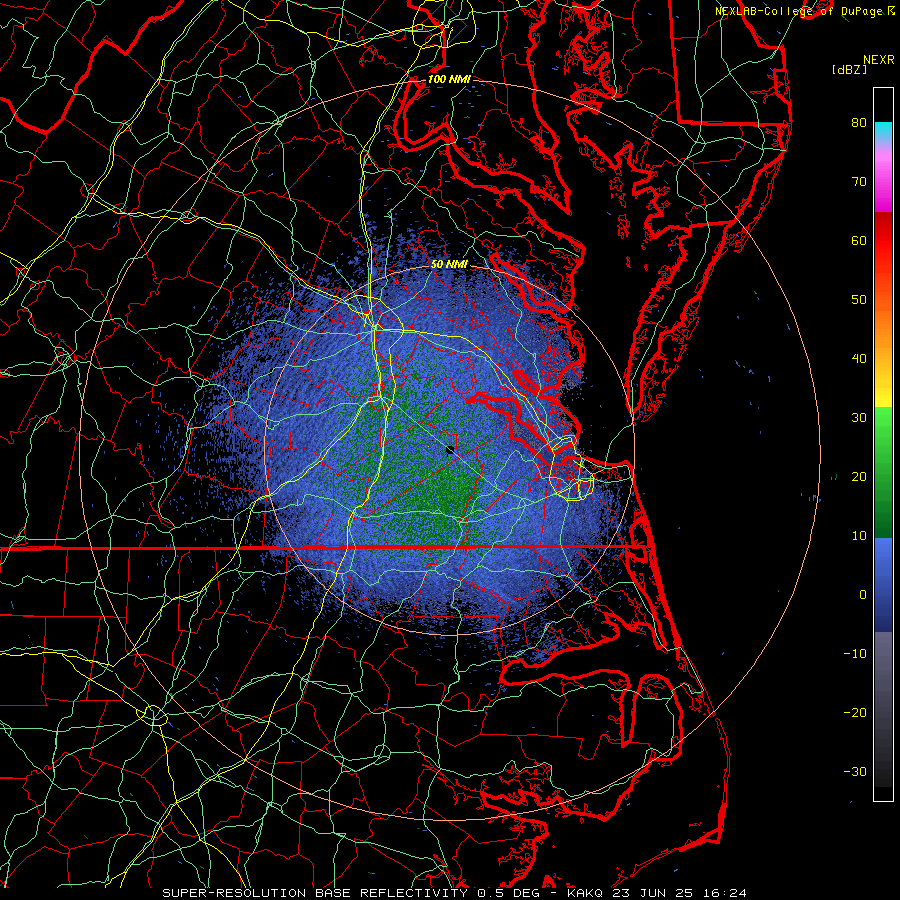Click the 10 value on the dBZ scale

[x=859, y=536]
